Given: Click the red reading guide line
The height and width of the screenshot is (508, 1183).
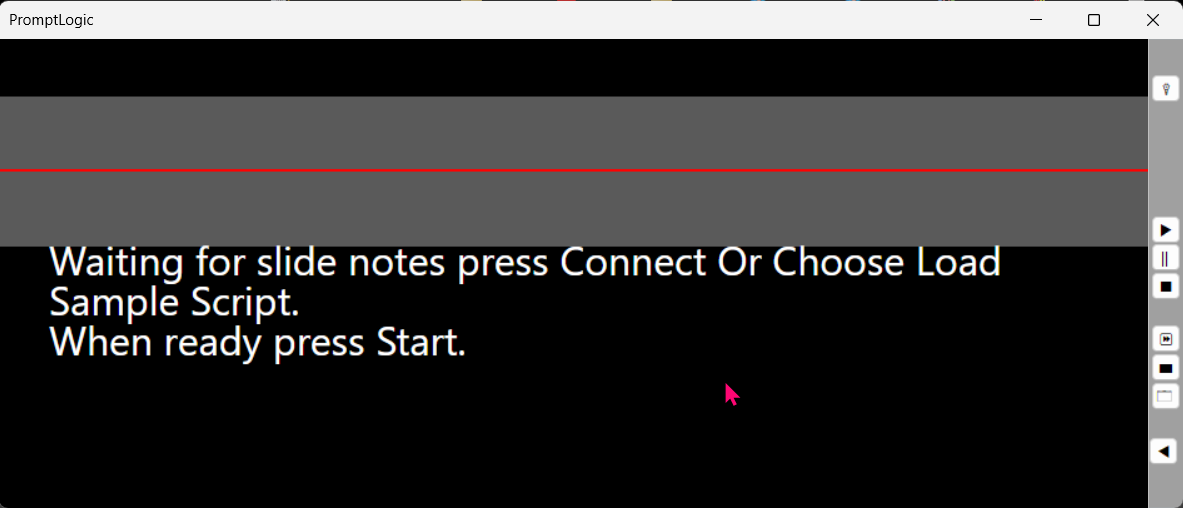Looking at the screenshot, I should coord(573,171).
